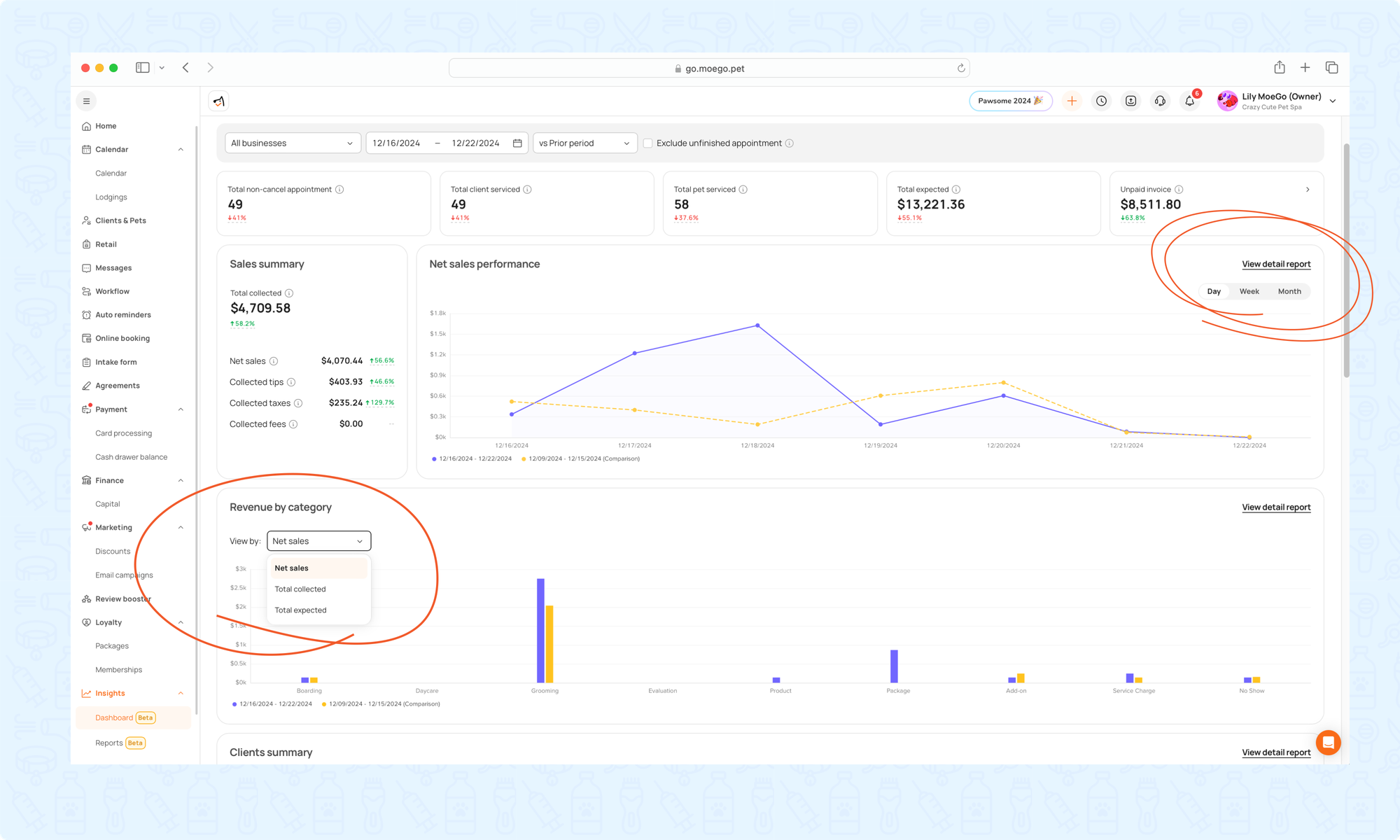The width and height of the screenshot is (1400, 840).
Task: Toggle the hamburger sidebar menu icon
Action: tap(87, 101)
